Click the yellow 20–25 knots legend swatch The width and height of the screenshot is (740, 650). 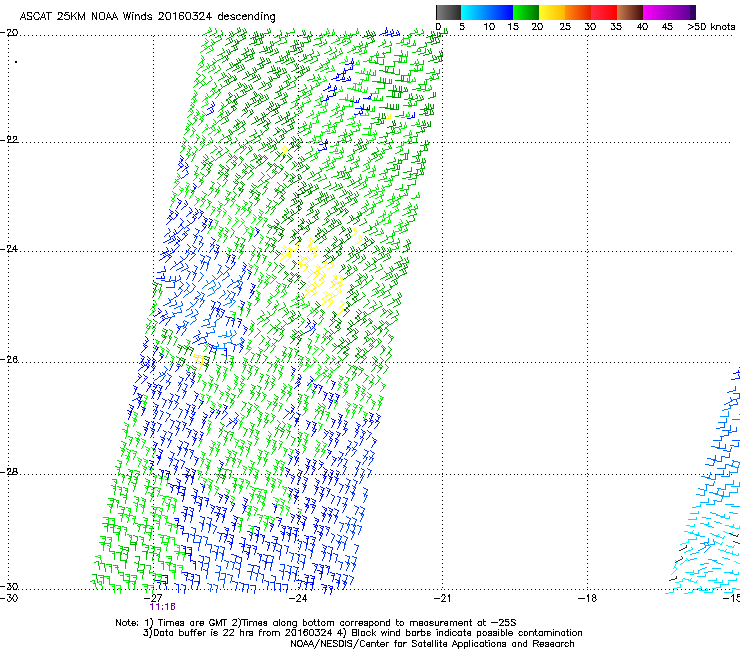(x=552, y=12)
